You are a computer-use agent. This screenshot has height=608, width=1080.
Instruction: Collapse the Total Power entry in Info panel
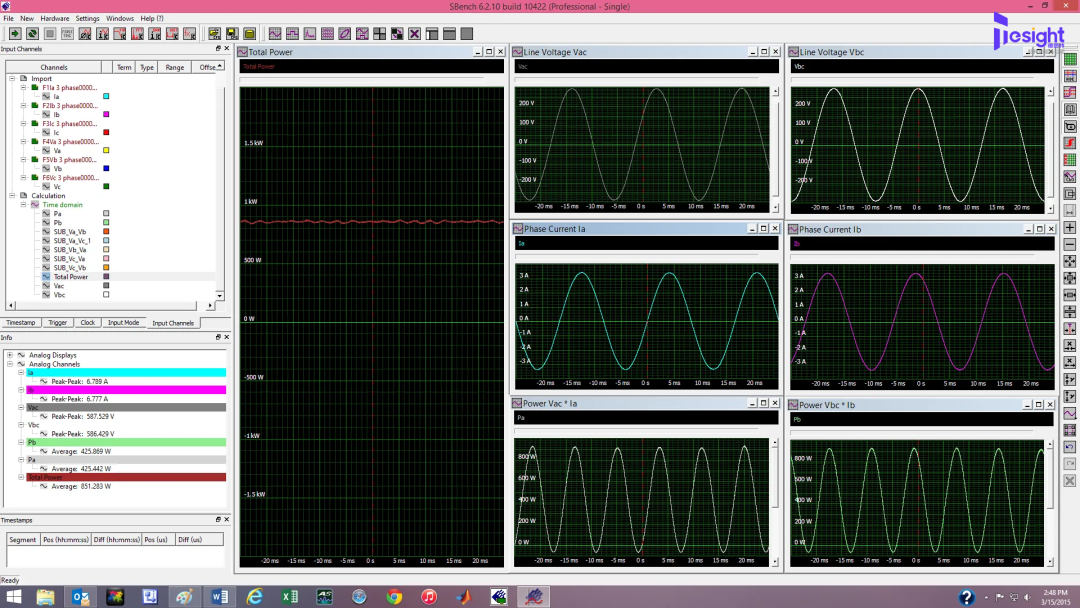(x=21, y=476)
